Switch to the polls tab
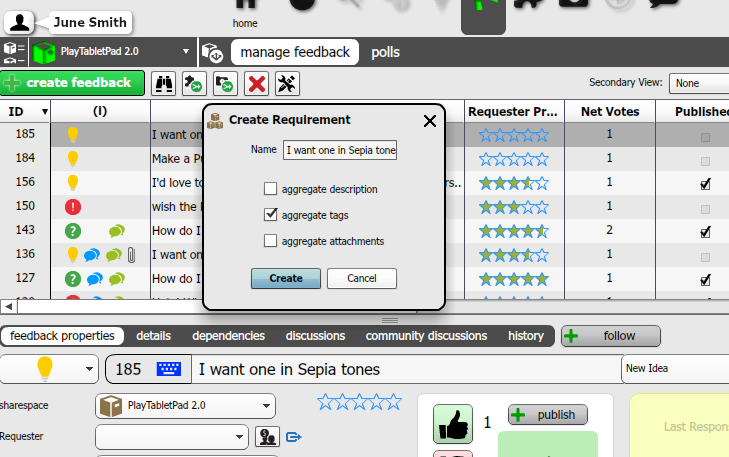This screenshot has width=729, height=457. point(385,52)
